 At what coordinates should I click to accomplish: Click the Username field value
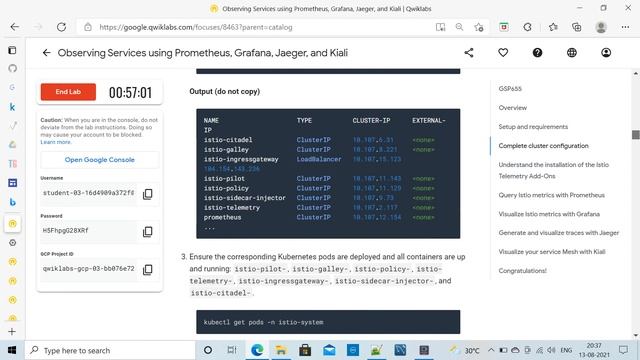pos(88,193)
